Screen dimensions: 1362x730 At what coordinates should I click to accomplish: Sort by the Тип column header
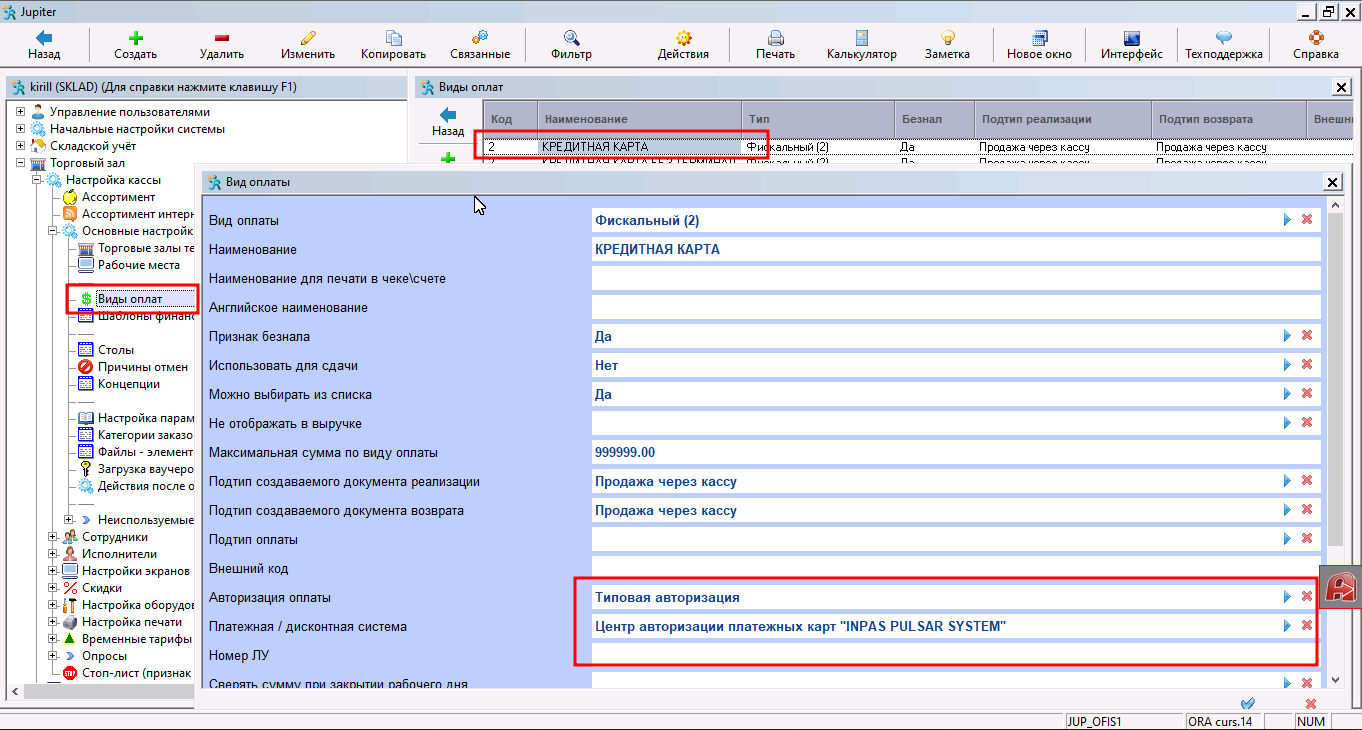point(818,119)
